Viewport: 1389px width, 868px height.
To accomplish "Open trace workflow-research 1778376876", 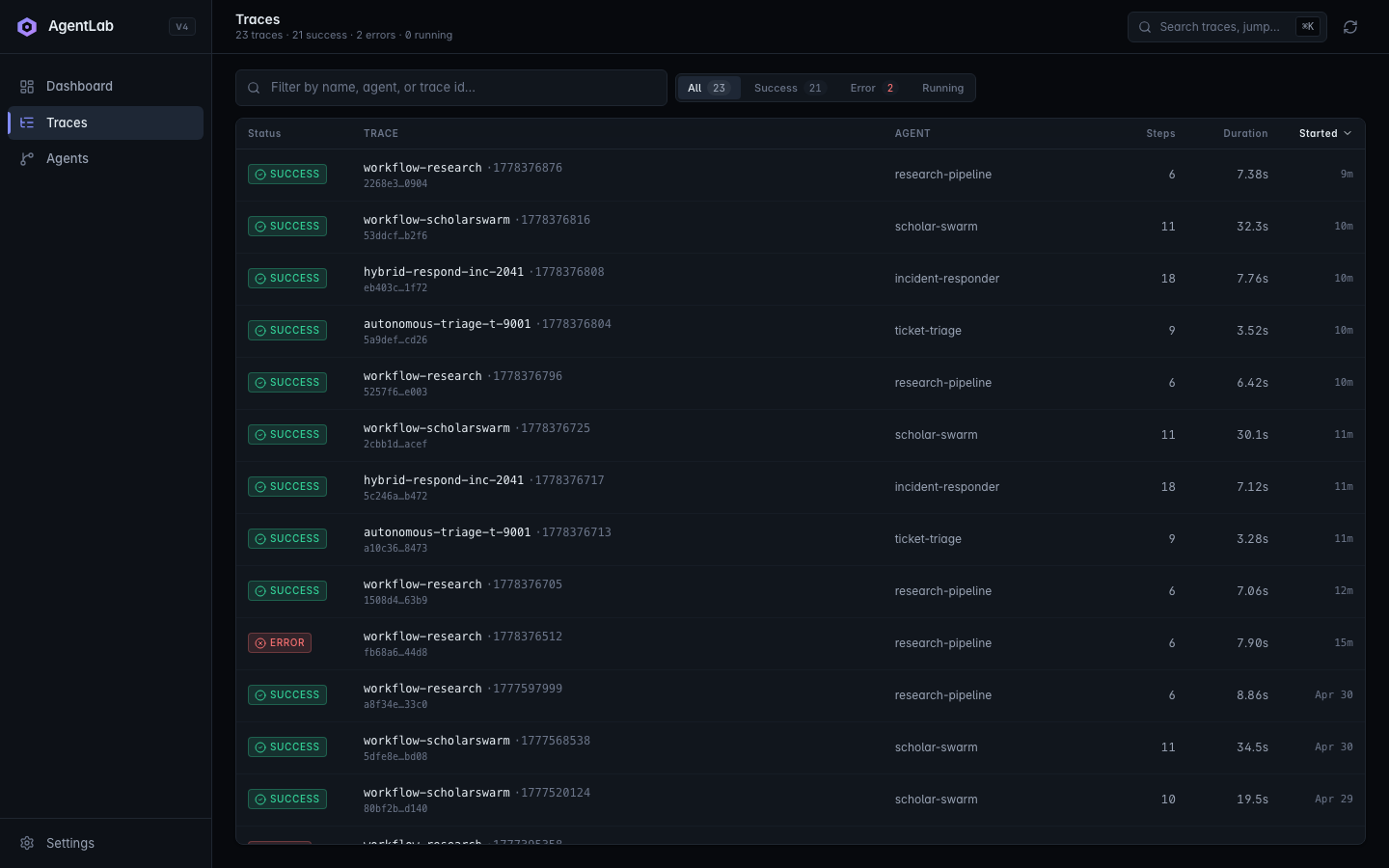I will (463, 168).
